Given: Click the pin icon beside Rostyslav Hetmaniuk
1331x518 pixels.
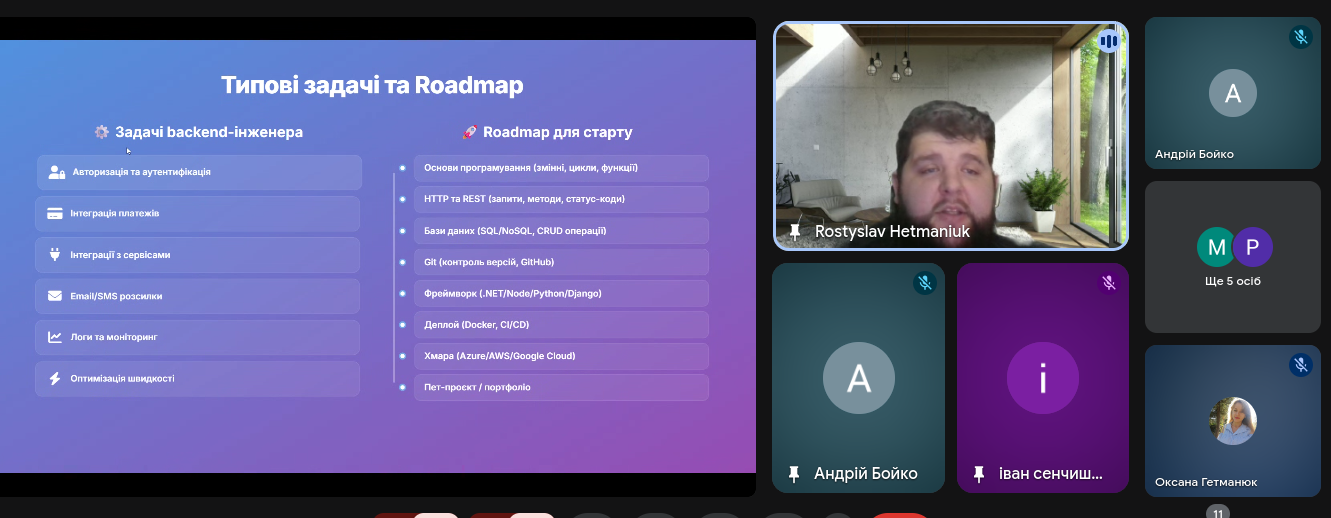Looking at the screenshot, I should click(x=795, y=232).
